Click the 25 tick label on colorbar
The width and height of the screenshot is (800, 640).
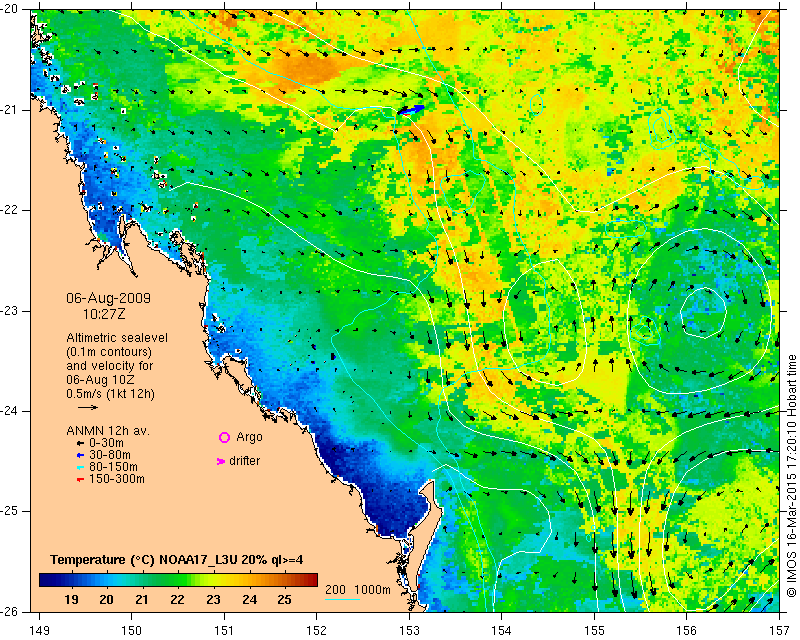tap(284, 599)
